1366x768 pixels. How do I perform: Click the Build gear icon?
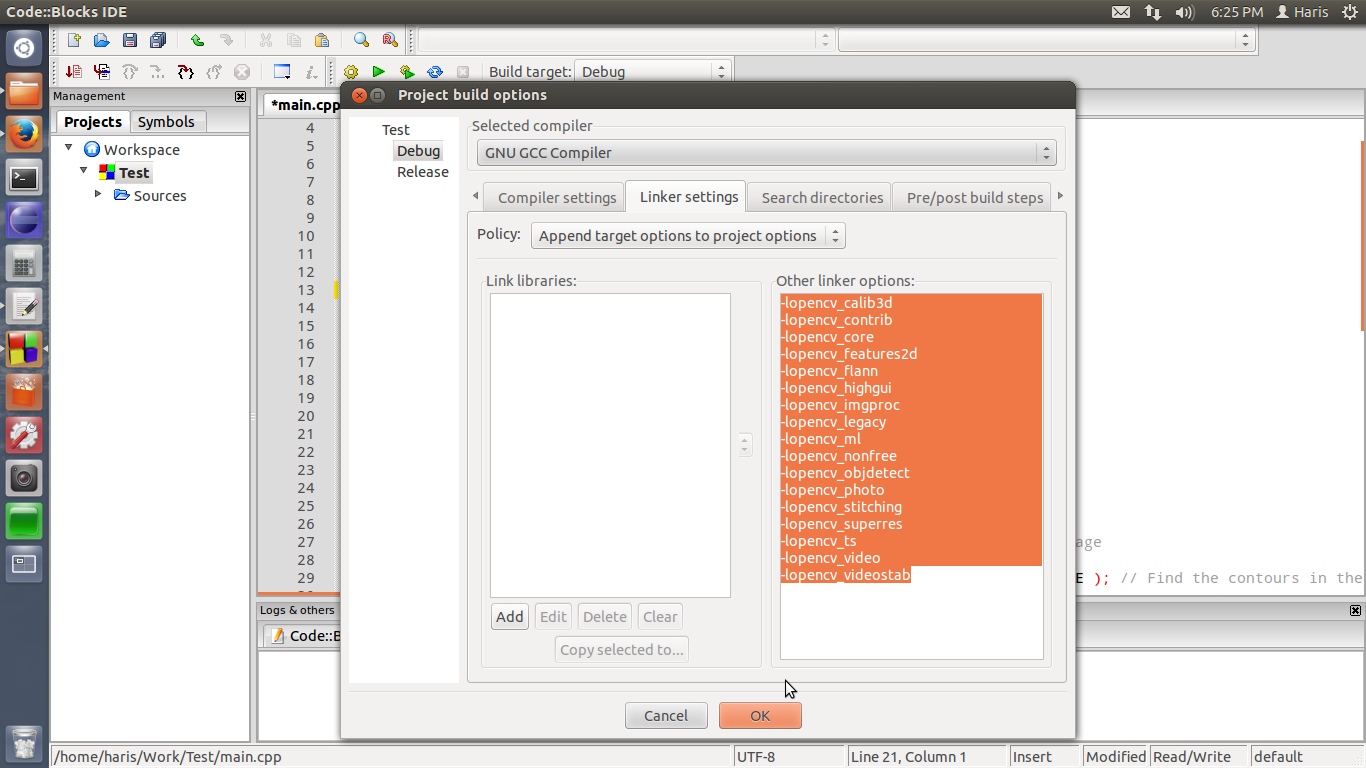pos(351,72)
